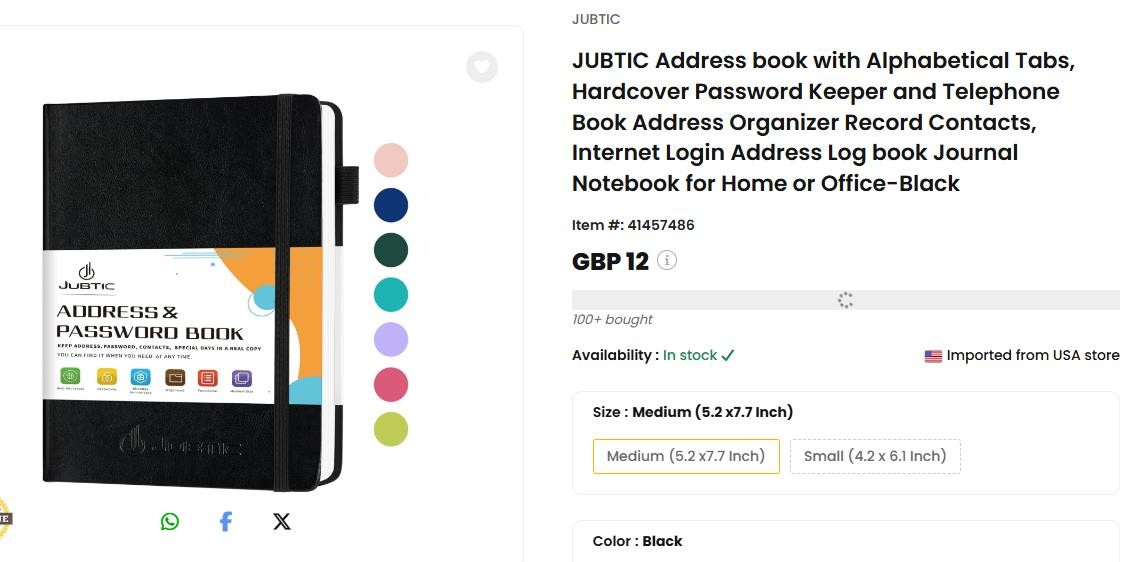Choose the navy blue color swatch

coord(391,205)
